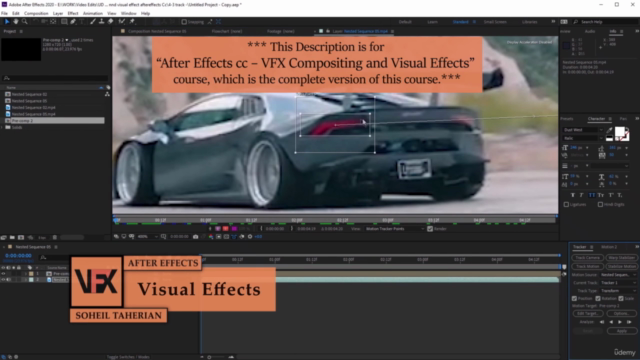
Task: Switch to the Audio panel tab
Action: click(x=590, y=31)
